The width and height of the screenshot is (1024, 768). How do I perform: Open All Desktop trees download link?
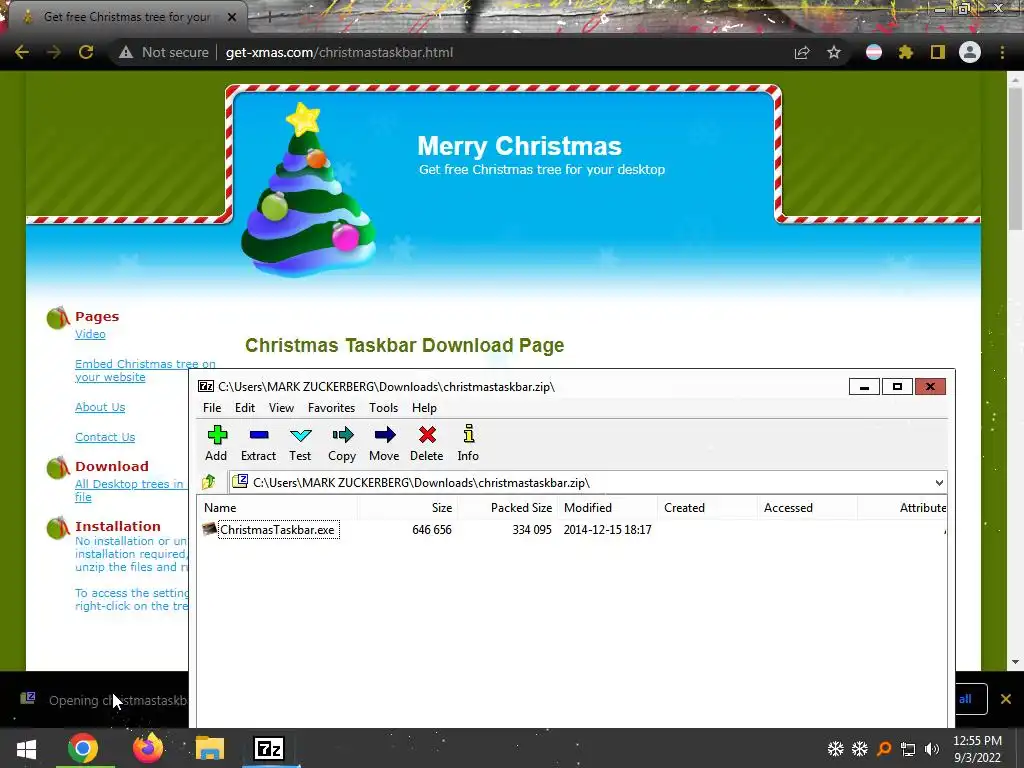click(x=129, y=490)
